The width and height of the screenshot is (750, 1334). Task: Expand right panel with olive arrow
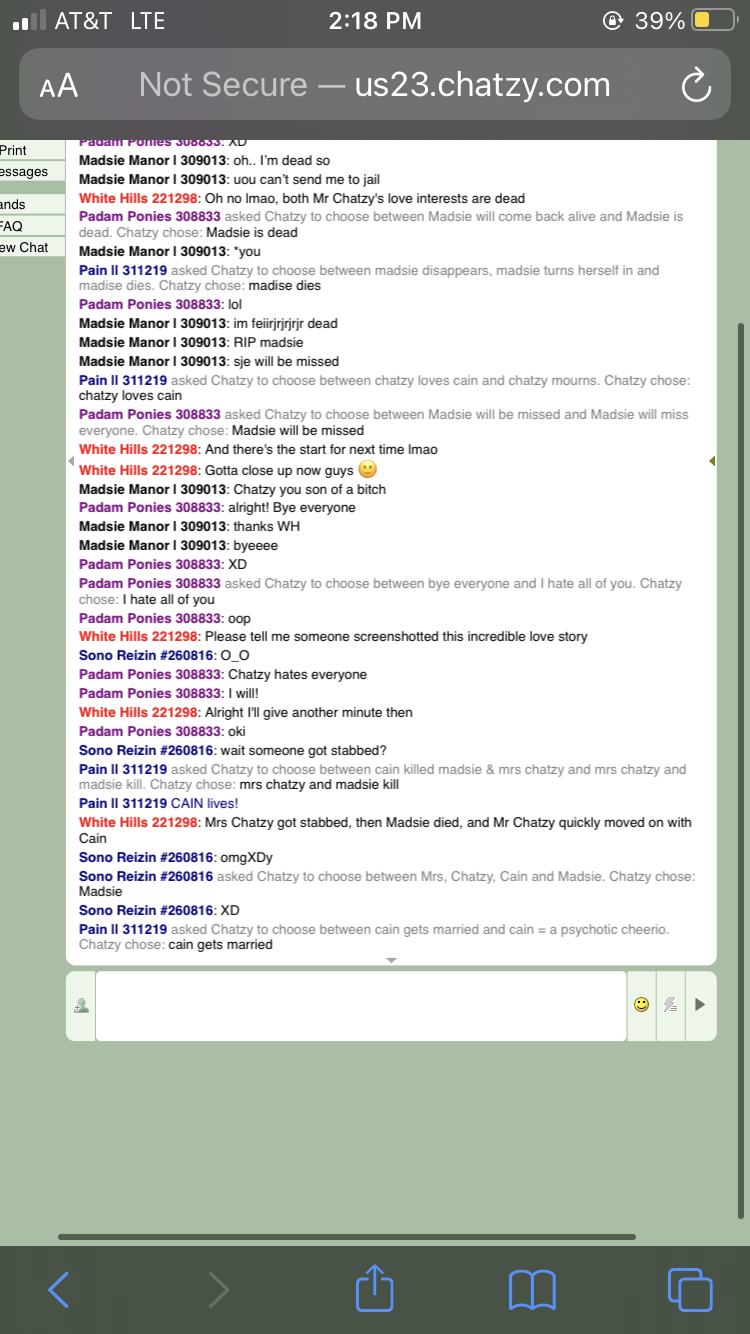point(712,461)
